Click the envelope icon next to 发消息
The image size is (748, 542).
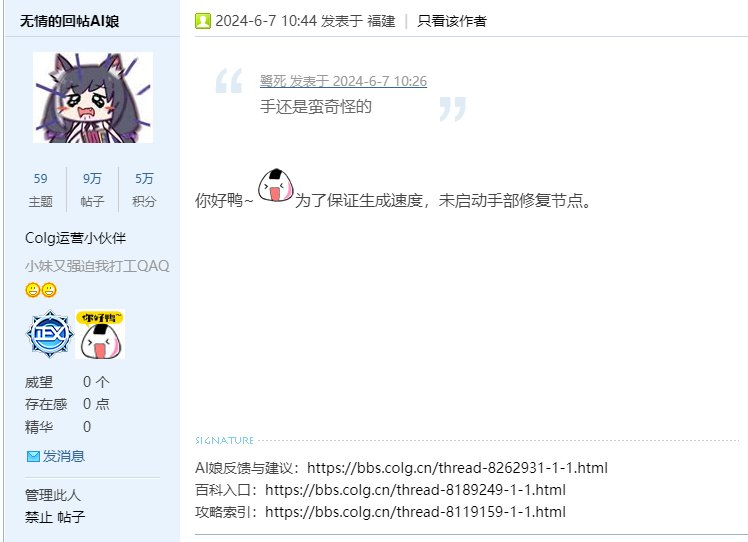[x=33, y=457]
